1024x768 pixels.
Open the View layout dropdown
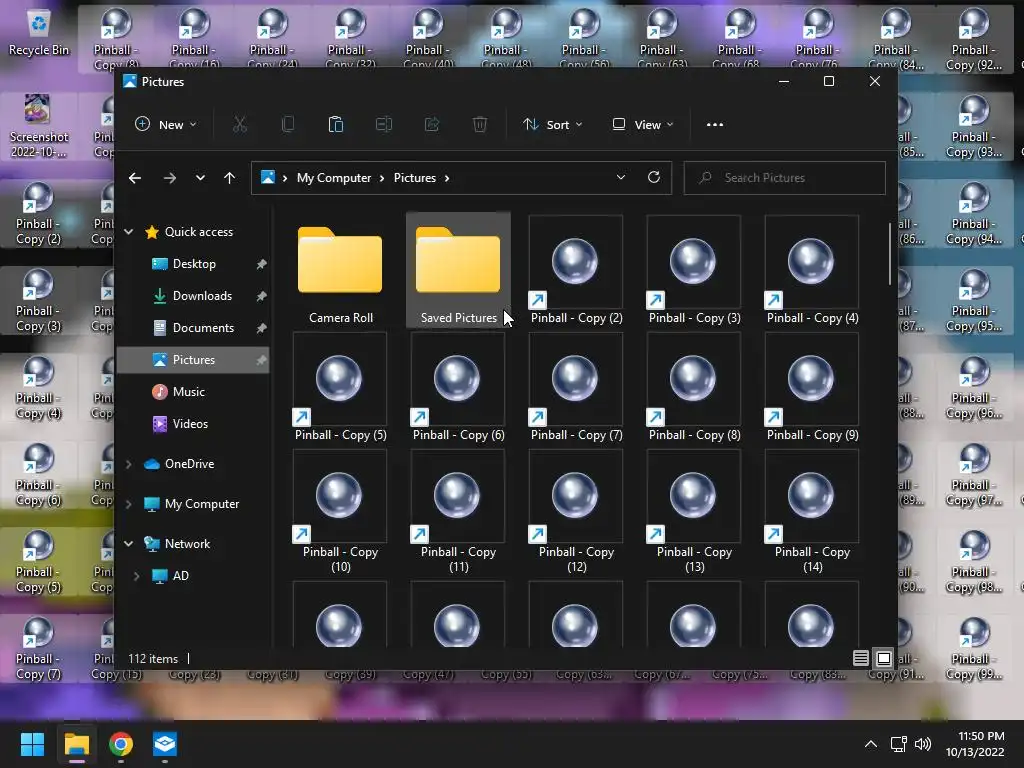point(643,124)
